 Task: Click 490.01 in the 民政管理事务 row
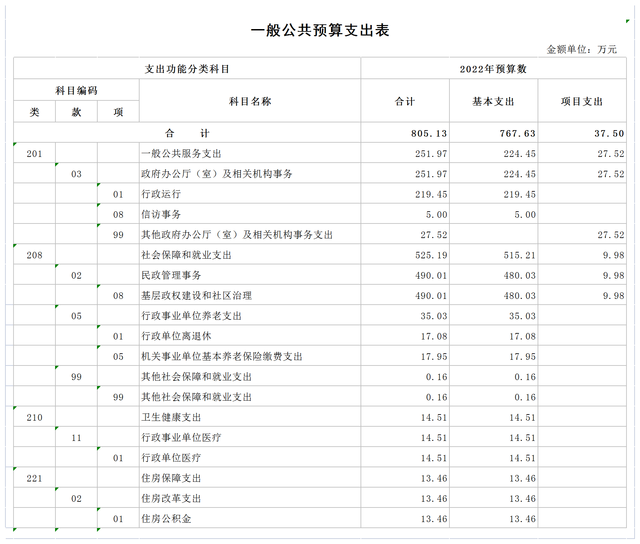point(431,275)
